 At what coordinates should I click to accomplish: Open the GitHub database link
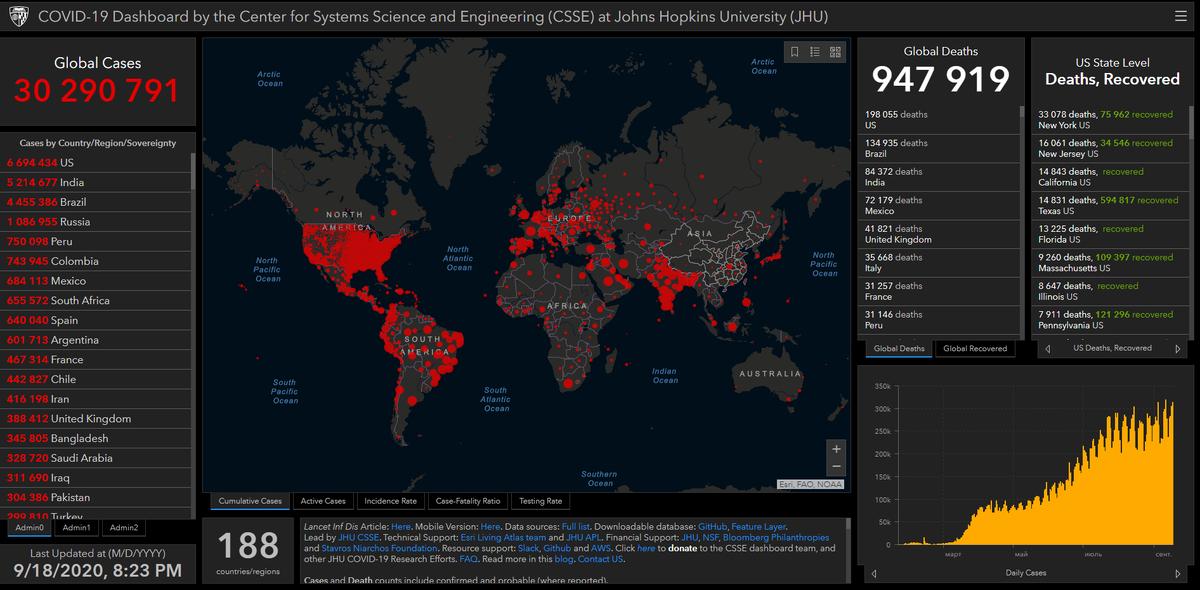pyautogui.click(x=712, y=526)
